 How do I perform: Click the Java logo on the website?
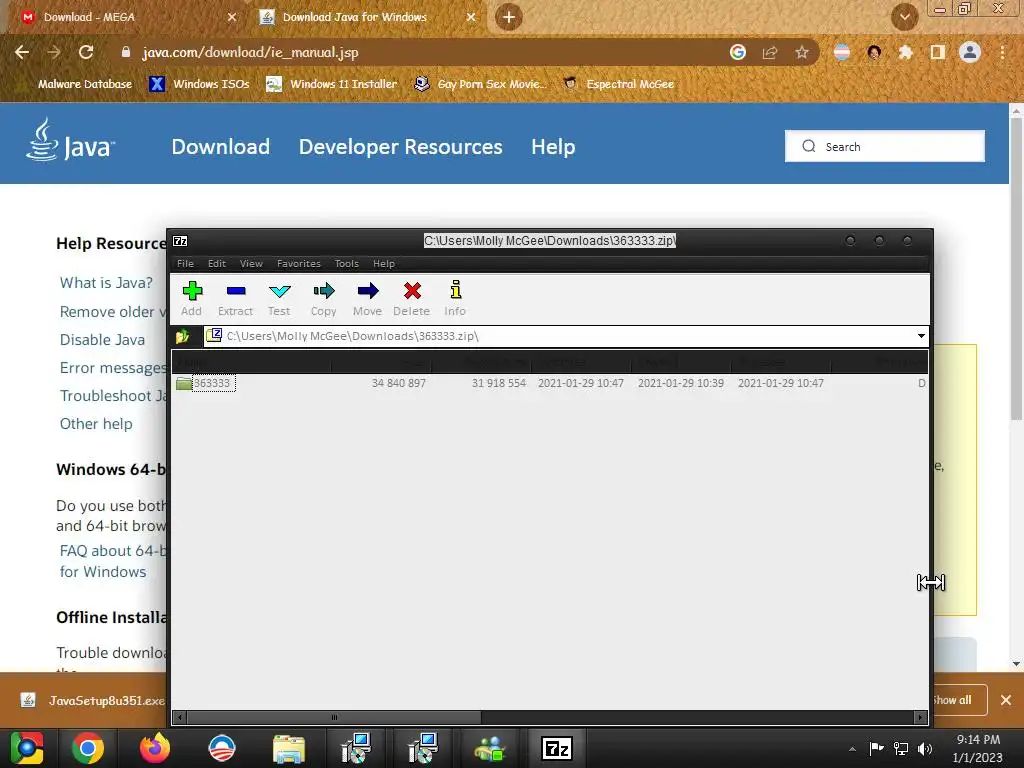pyautogui.click(x=70, y=140)
